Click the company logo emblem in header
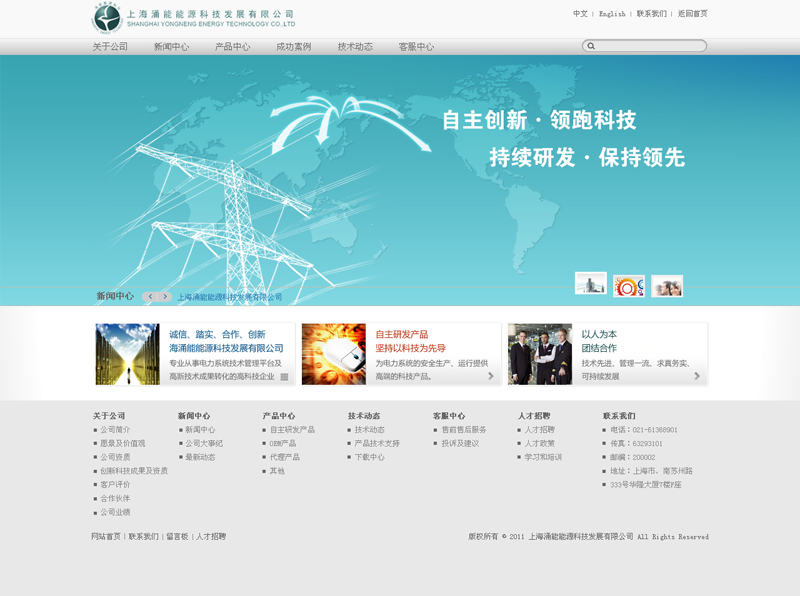Screen dimensions: 800x596 [106, 18]
